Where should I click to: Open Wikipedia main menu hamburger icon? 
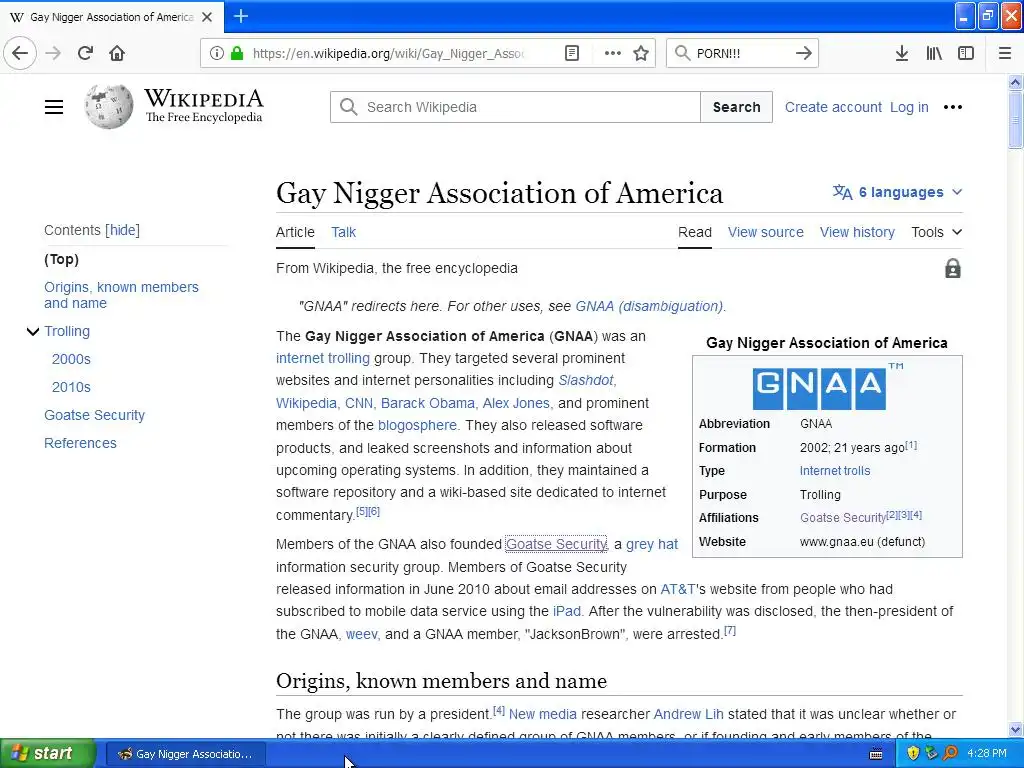click(54, 107)
